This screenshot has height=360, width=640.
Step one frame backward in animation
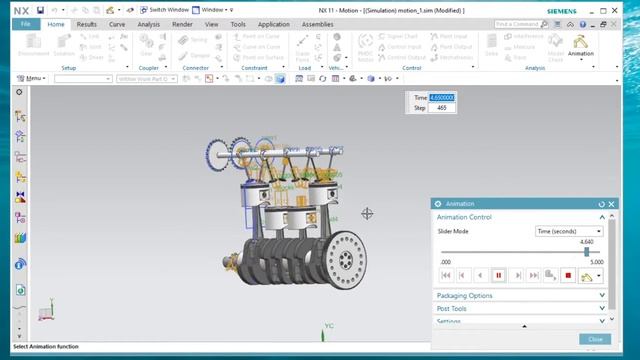click(463, 276)
